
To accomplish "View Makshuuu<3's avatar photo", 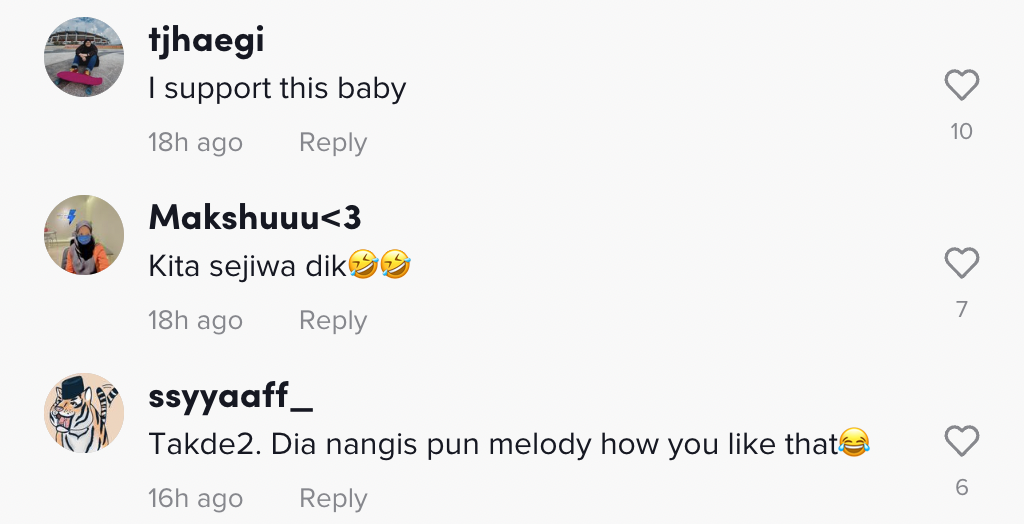I will tap(84, 235).
